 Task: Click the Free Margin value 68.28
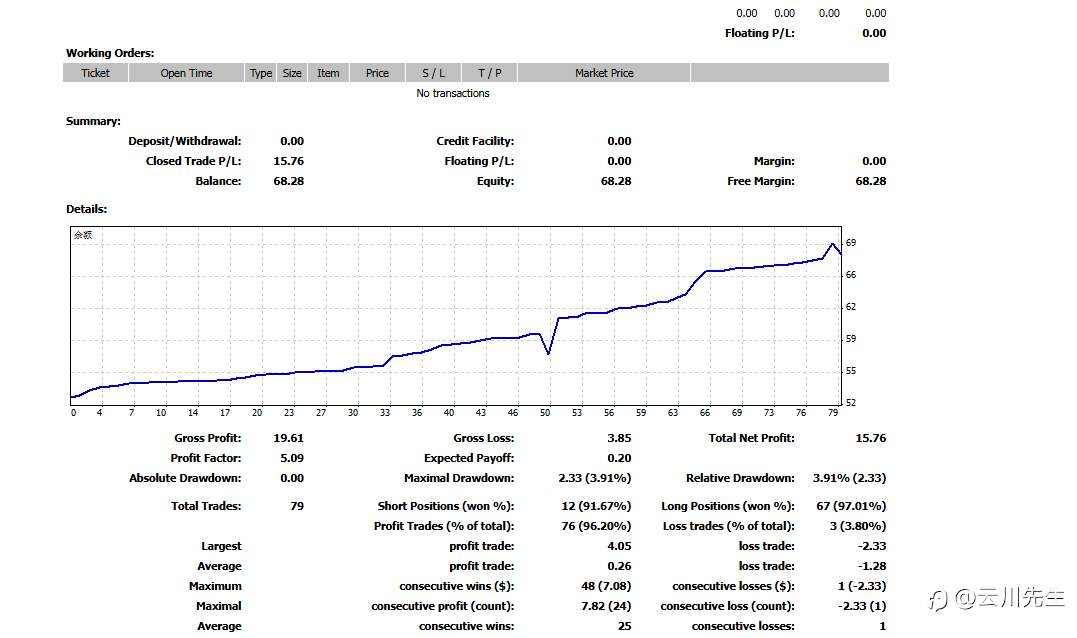(871, 181)
